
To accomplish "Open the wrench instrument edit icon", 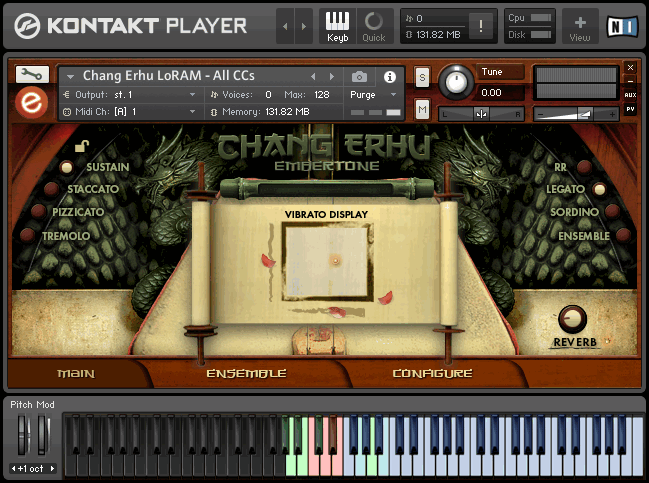I will tap(32, 74).
